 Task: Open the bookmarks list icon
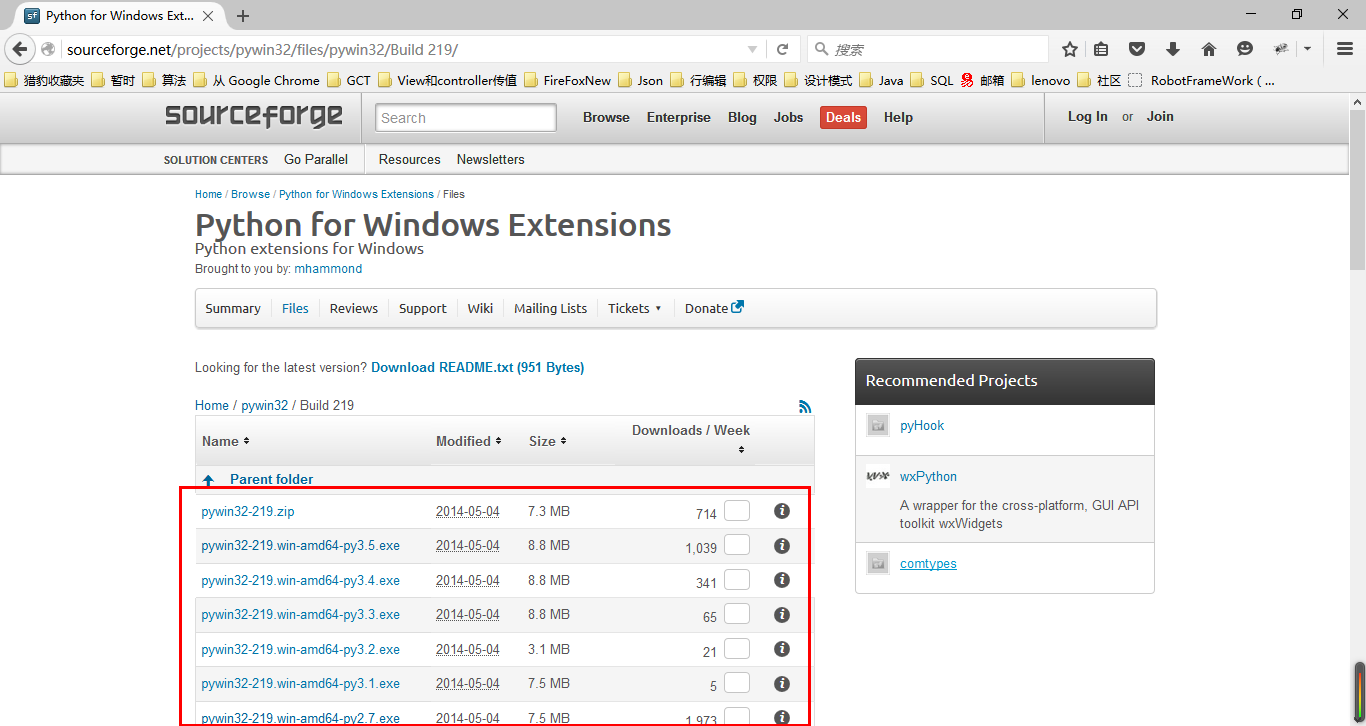coord(1101,49)
